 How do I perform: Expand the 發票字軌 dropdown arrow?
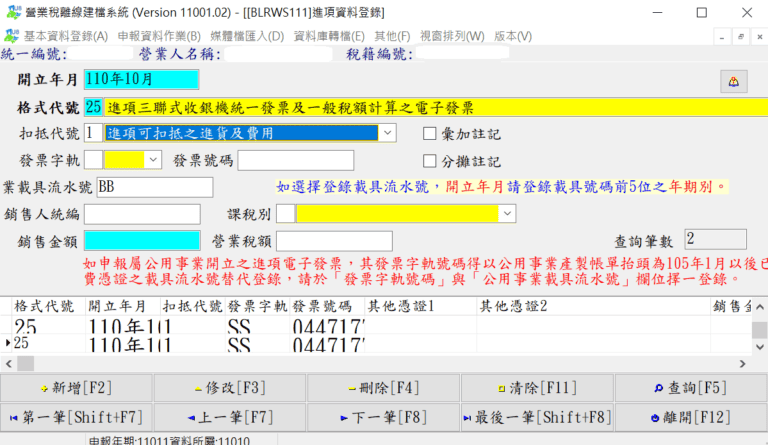pos(153,160)
